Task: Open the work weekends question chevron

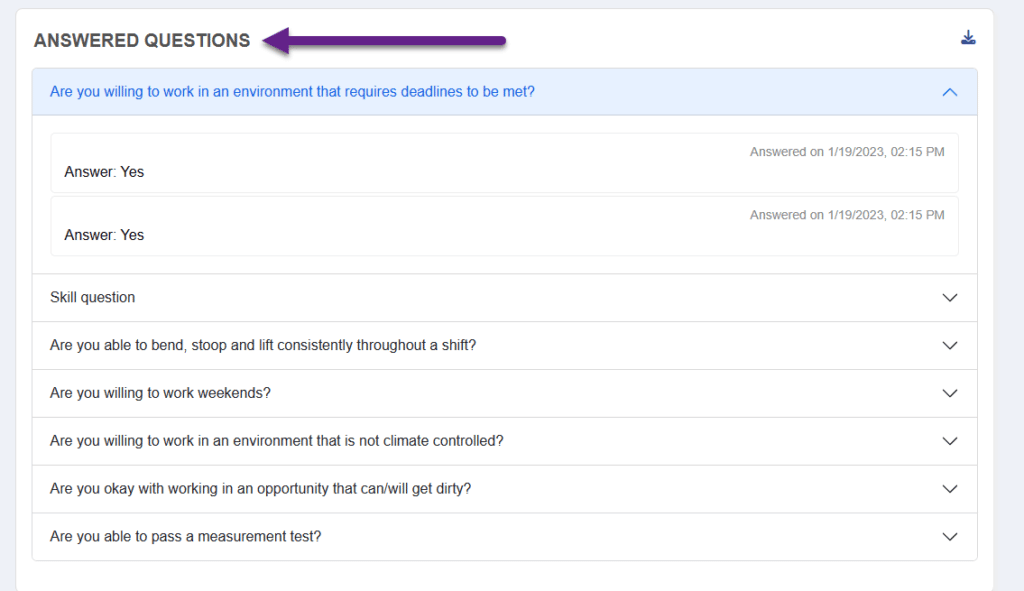Action: tap(949, 392)
